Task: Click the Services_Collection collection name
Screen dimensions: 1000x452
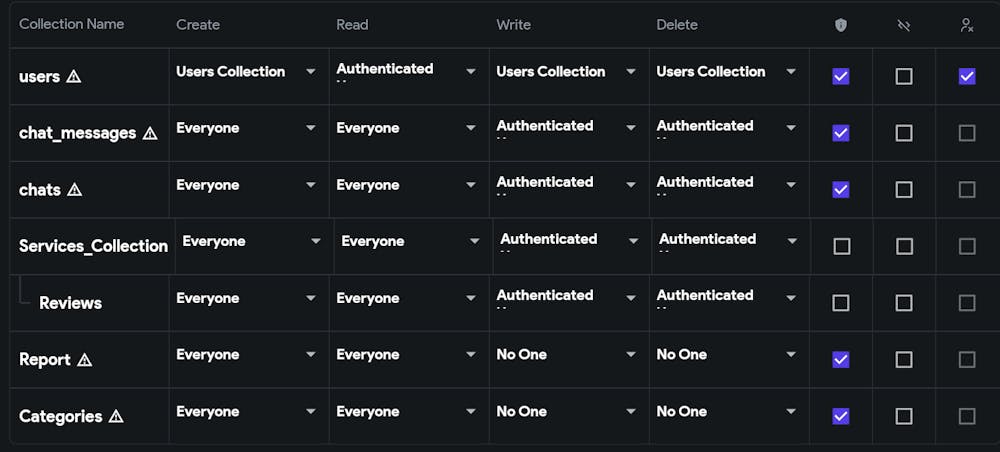Action: coord(93,246)
